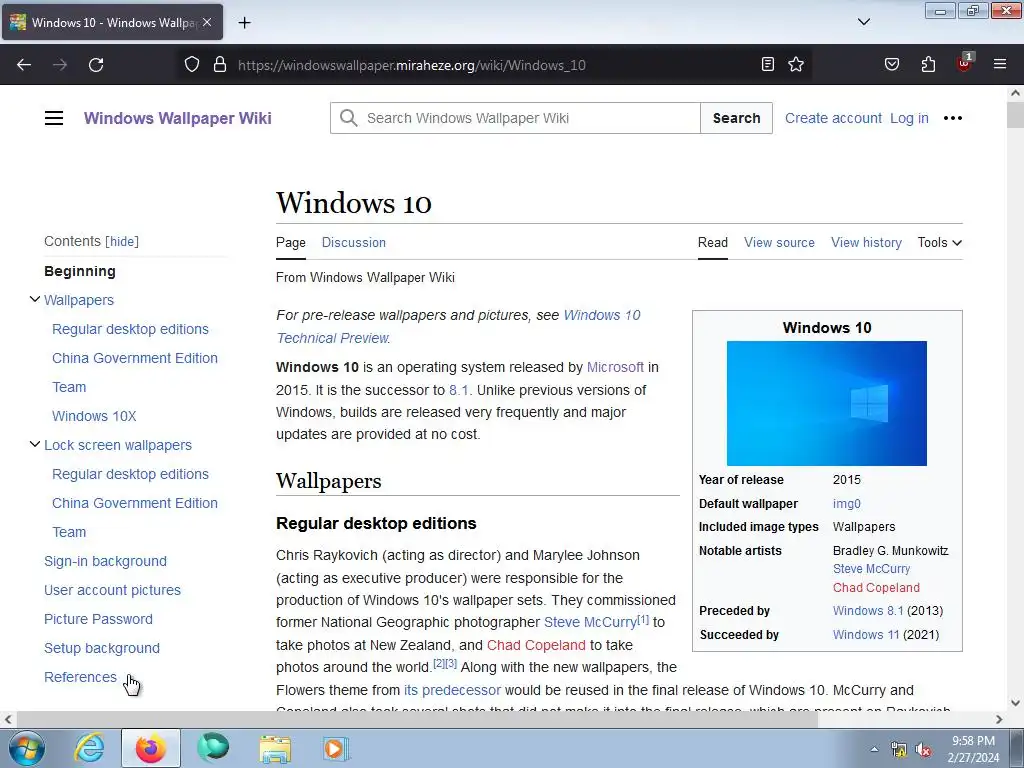Click the padlock site security icon
The width and height of the screenshot is (1024, 768).
(220, 65)
